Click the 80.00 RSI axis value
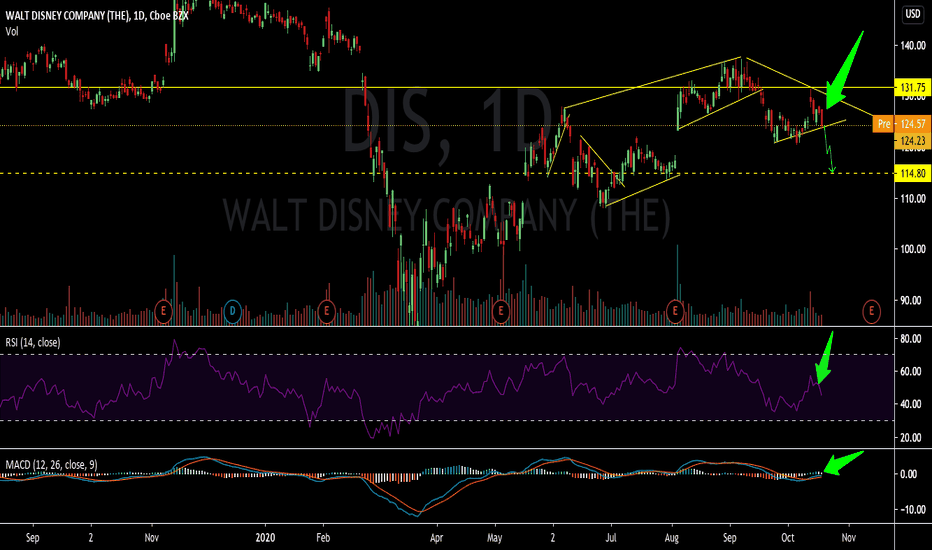 coord(911,339)
